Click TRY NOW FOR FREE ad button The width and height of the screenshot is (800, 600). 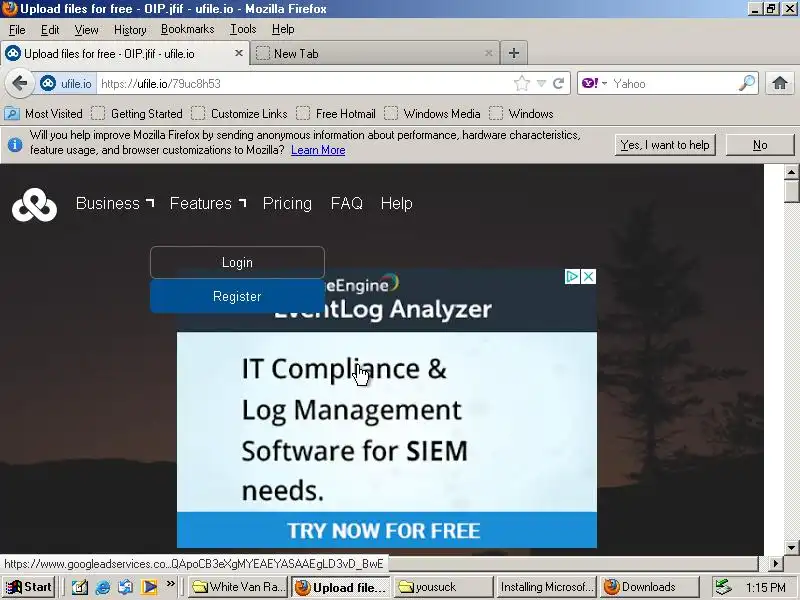coord(387,530)
